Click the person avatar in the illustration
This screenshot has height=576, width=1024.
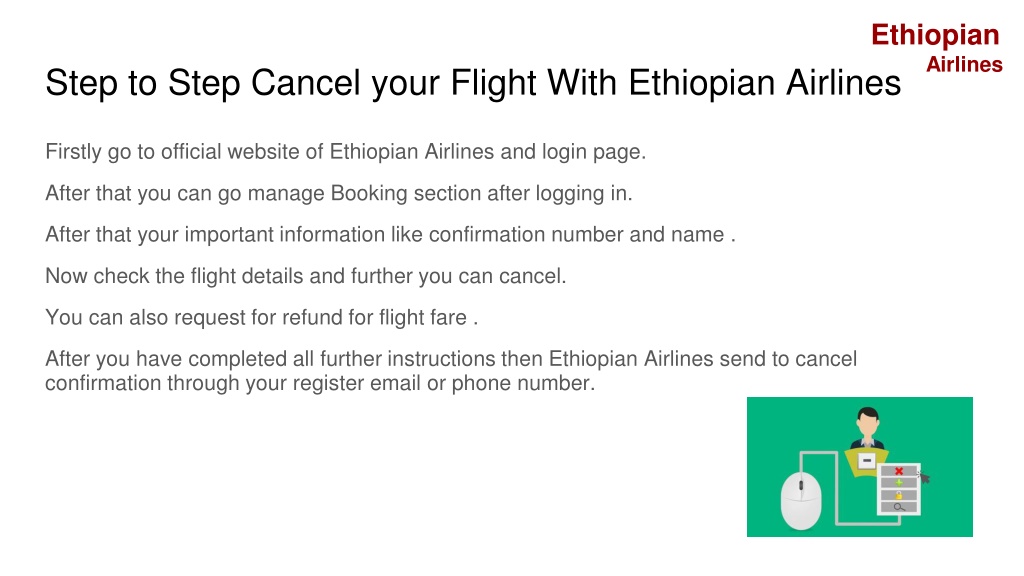867,428
